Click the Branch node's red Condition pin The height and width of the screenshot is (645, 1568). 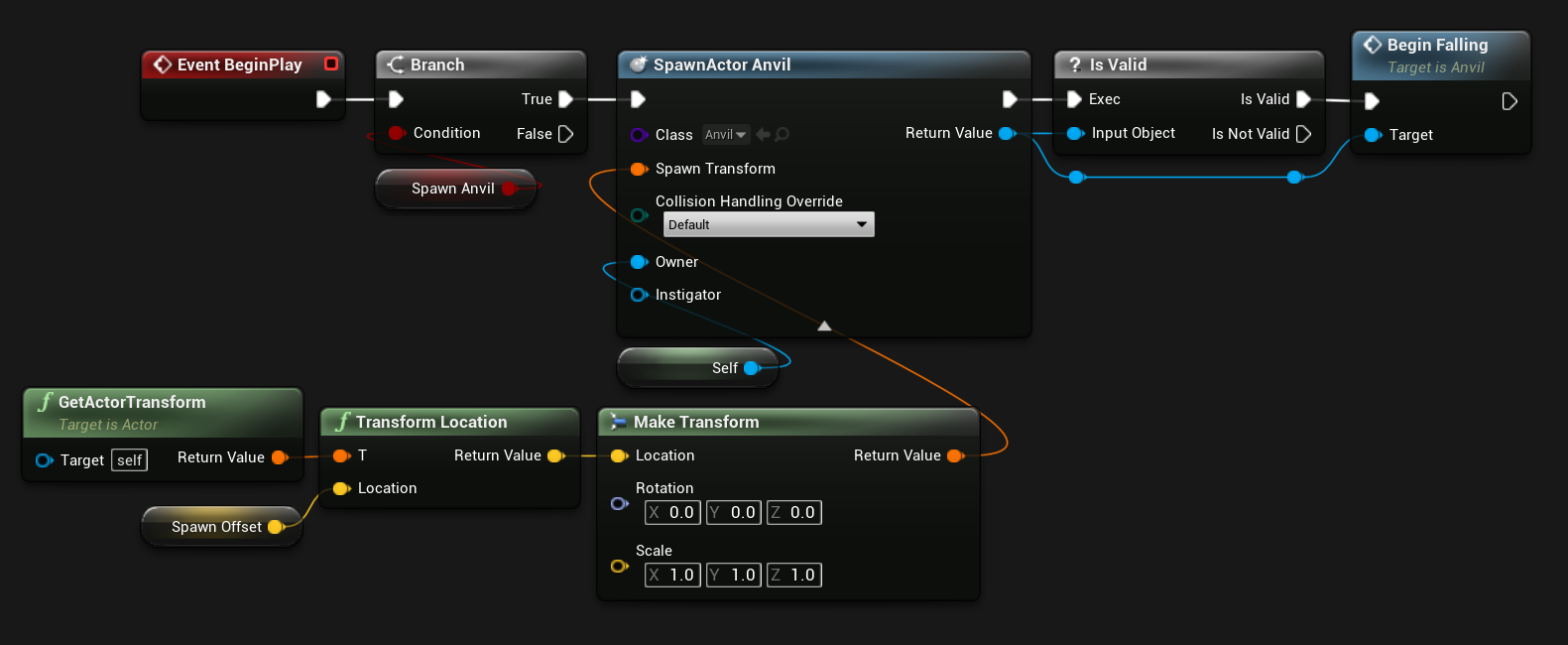coord(396,133)
